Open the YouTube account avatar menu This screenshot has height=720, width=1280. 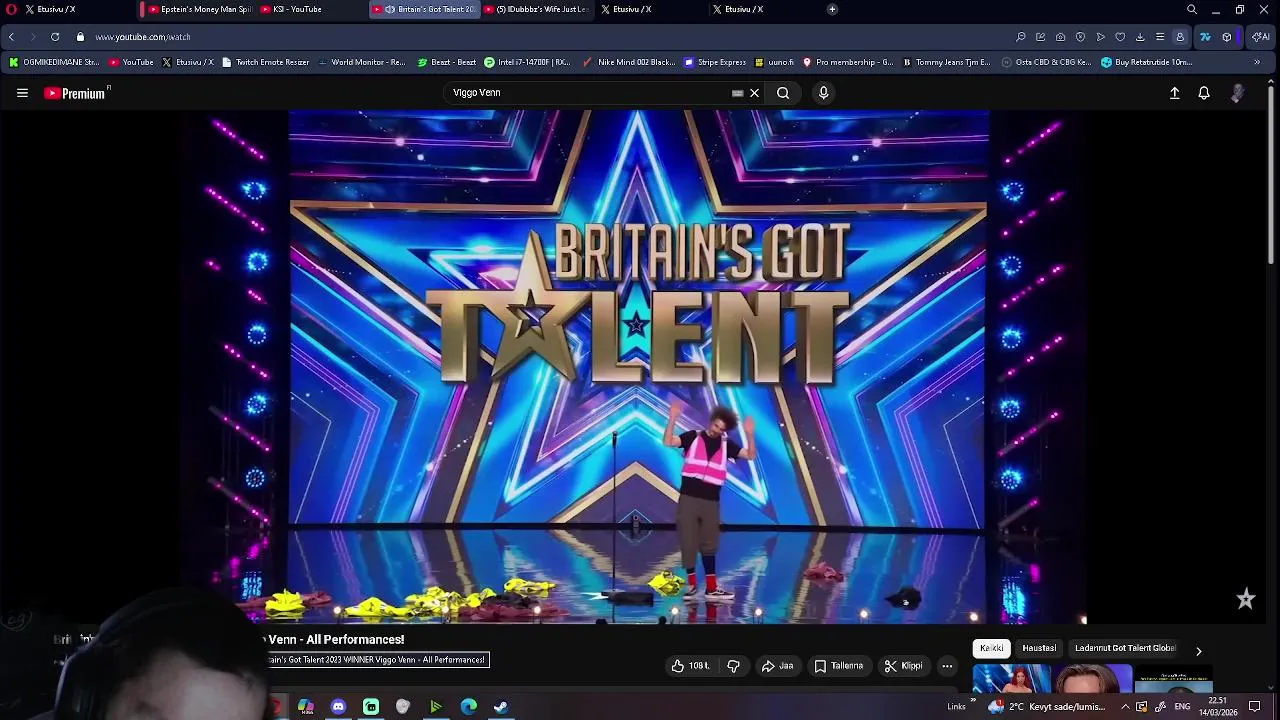point(1237,93)
